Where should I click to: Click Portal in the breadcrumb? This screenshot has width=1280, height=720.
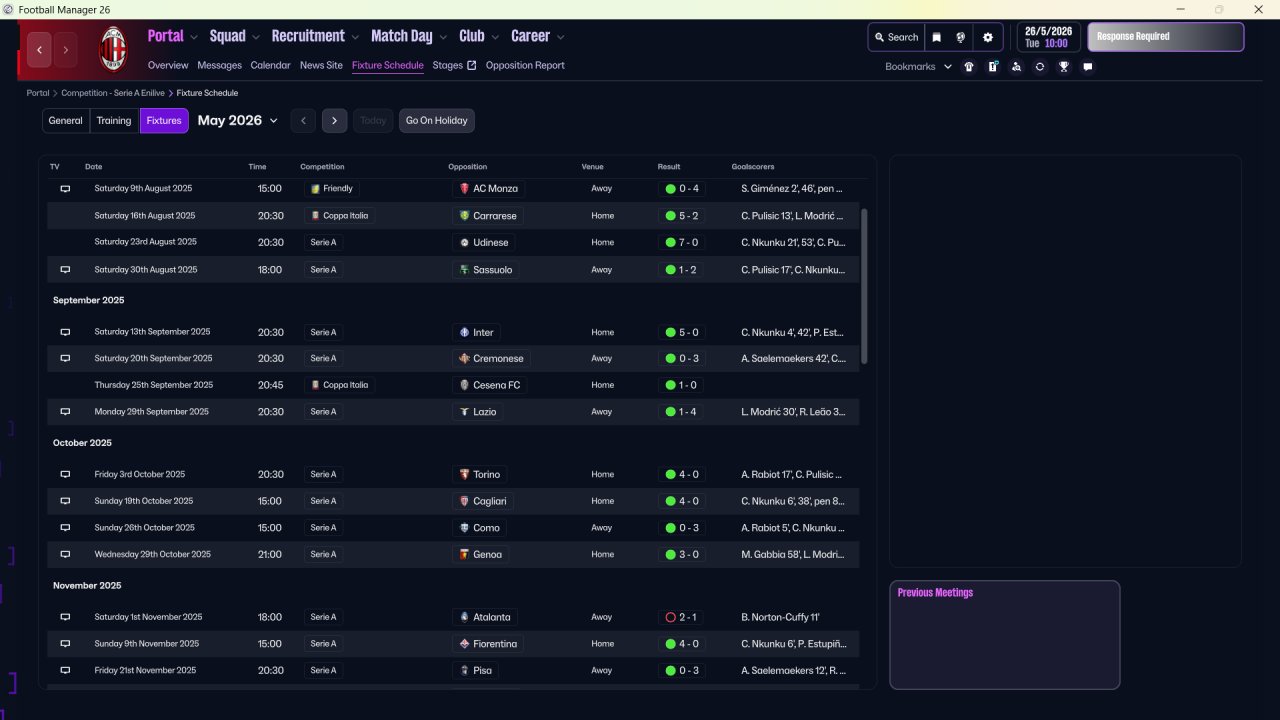(38, 93)
